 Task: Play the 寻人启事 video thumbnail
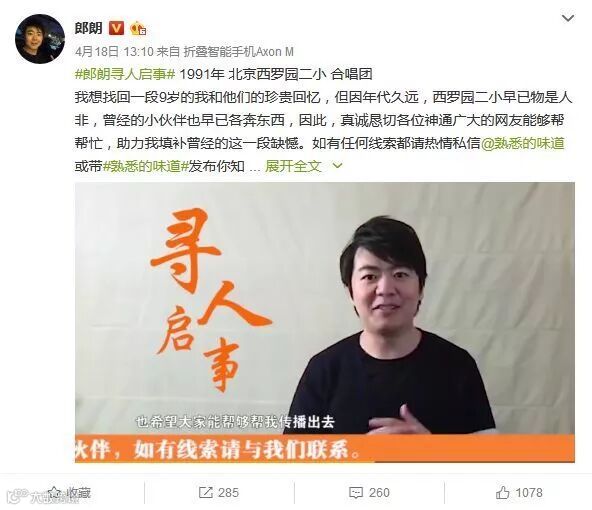click(x=325, y=322)
